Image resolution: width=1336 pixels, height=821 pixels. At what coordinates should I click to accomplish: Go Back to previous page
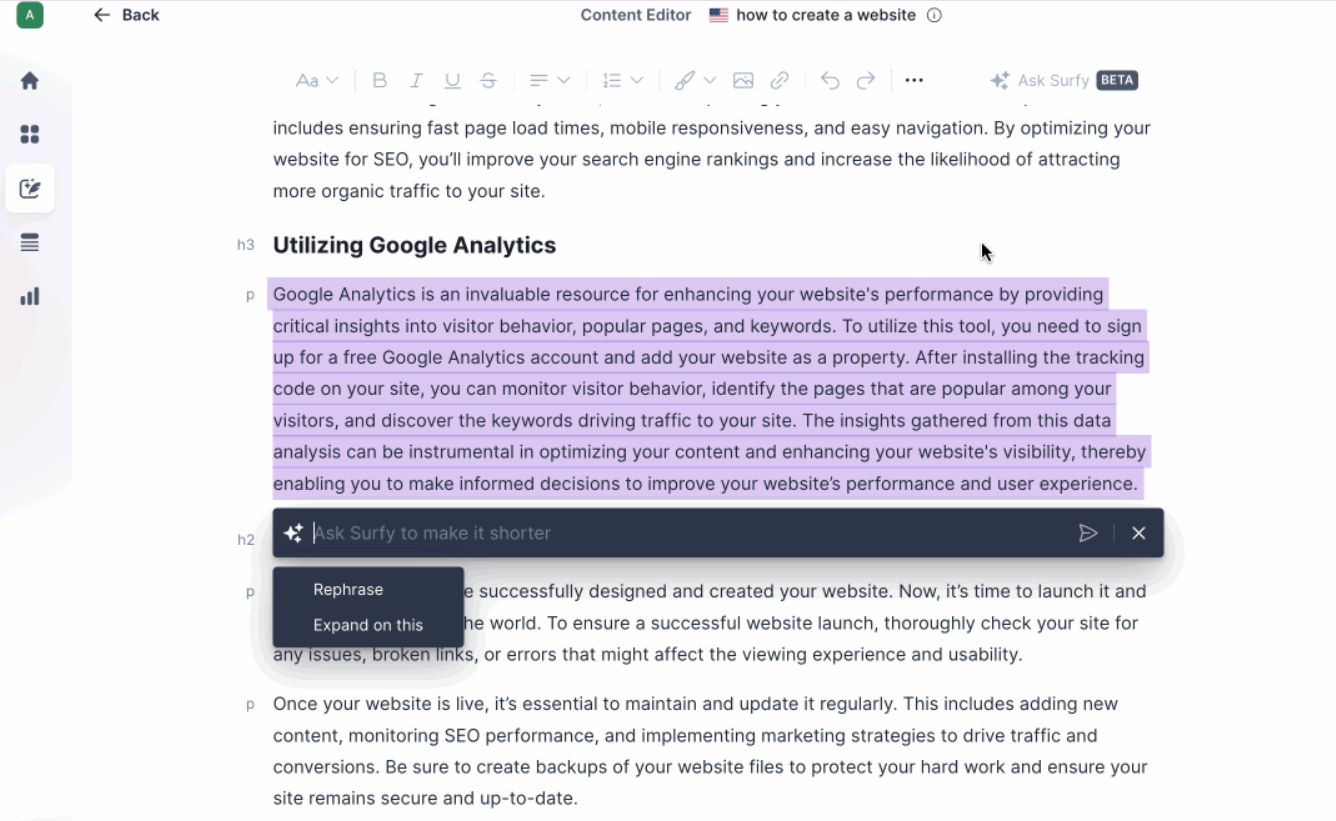[126, 15]
